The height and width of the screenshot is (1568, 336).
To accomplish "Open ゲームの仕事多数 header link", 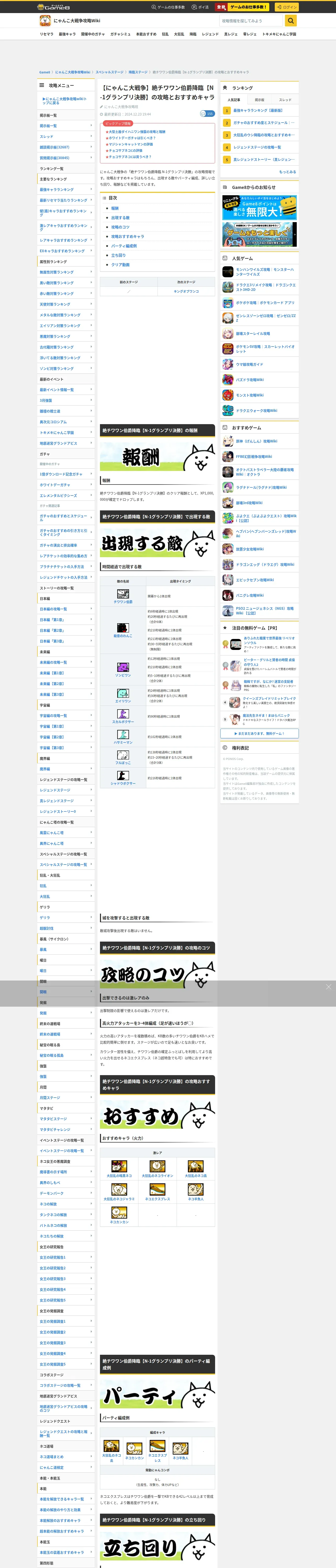I will click(168, 7).
